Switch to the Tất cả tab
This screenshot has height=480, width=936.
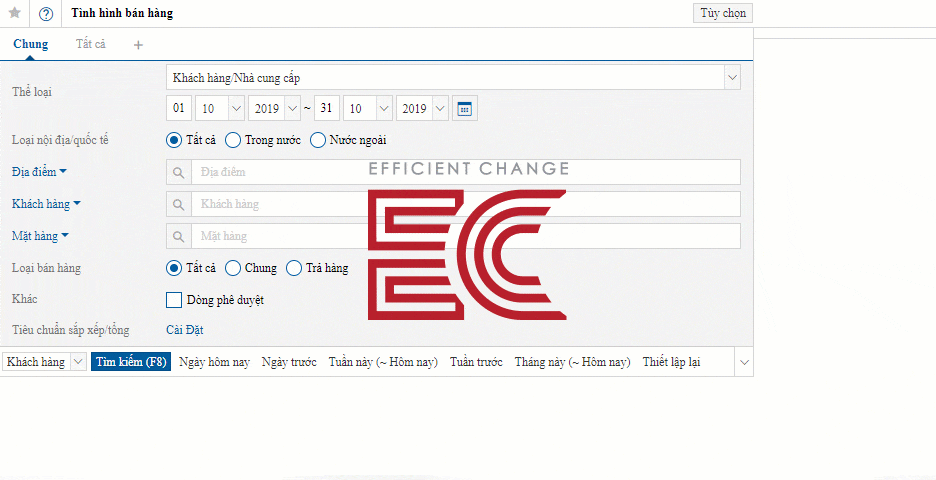[91, 44]
